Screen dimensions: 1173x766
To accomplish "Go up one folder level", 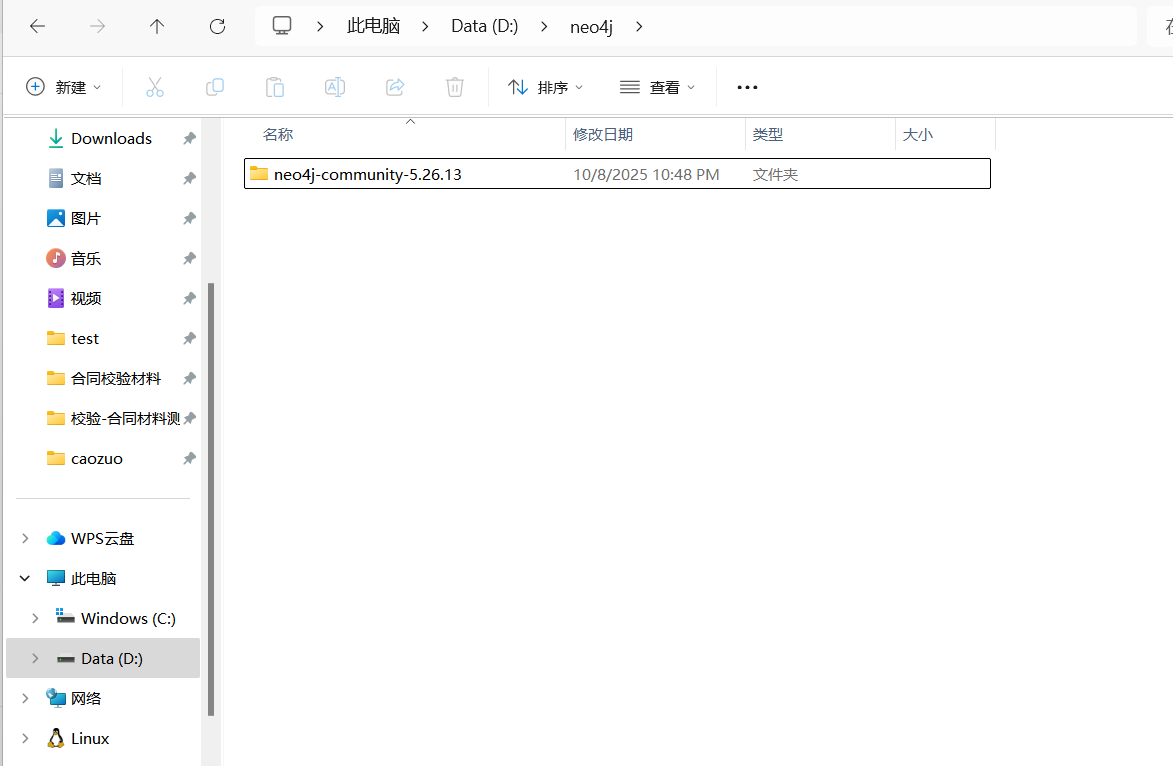I will (x=156, y=26).
